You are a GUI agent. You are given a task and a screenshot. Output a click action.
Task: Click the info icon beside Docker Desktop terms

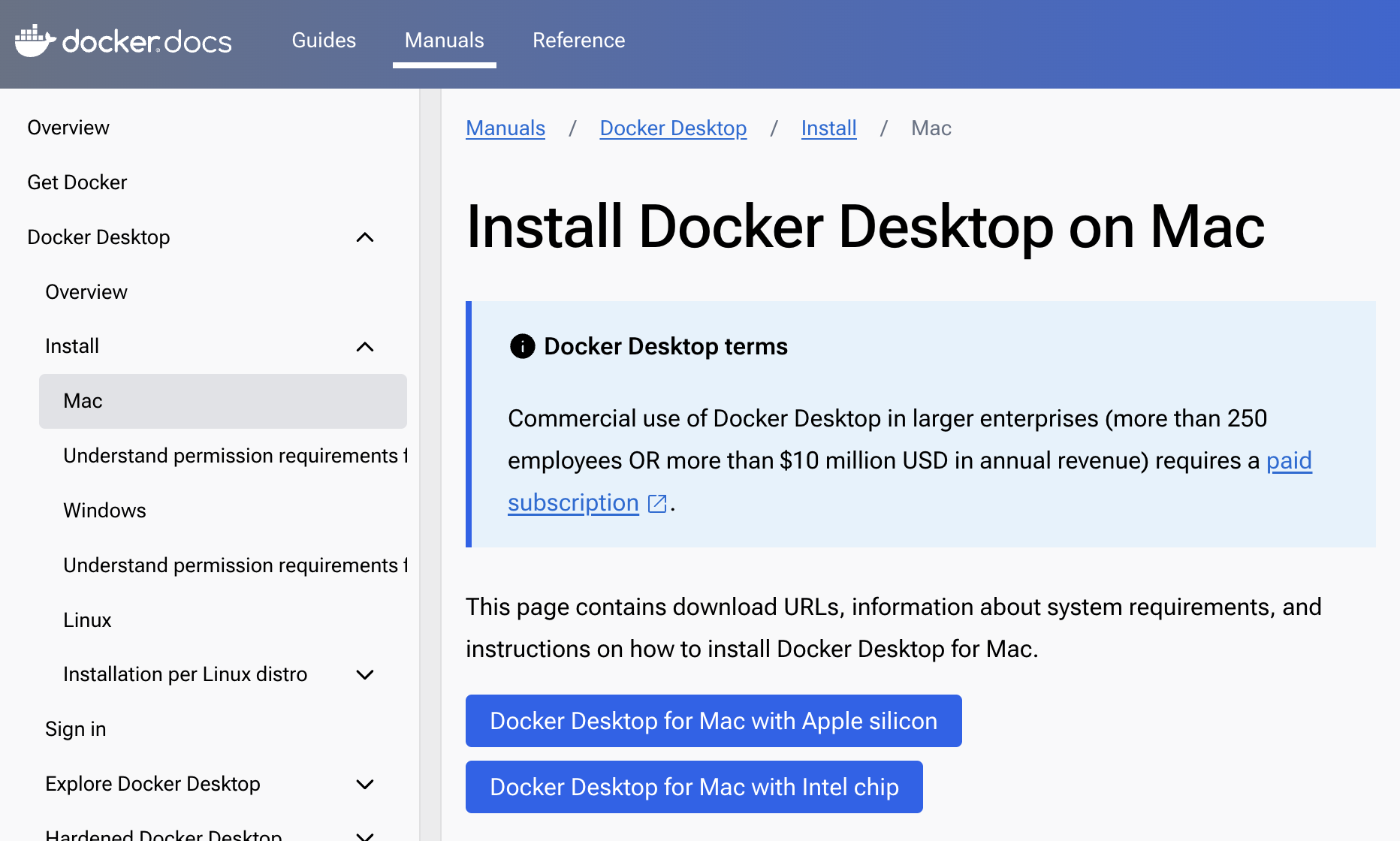click(522, 346)
